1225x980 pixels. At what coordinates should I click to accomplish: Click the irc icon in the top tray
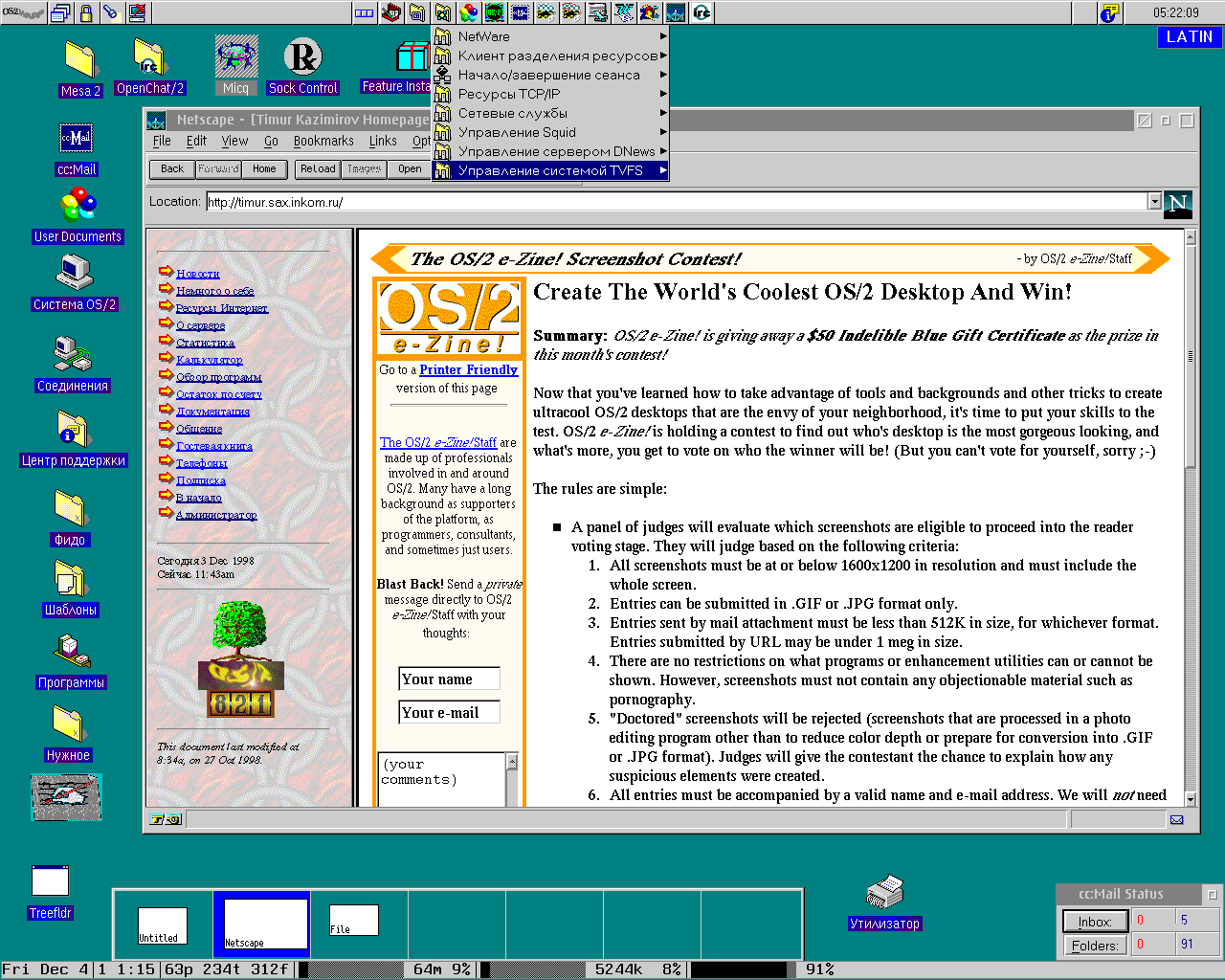click(702, 12)
